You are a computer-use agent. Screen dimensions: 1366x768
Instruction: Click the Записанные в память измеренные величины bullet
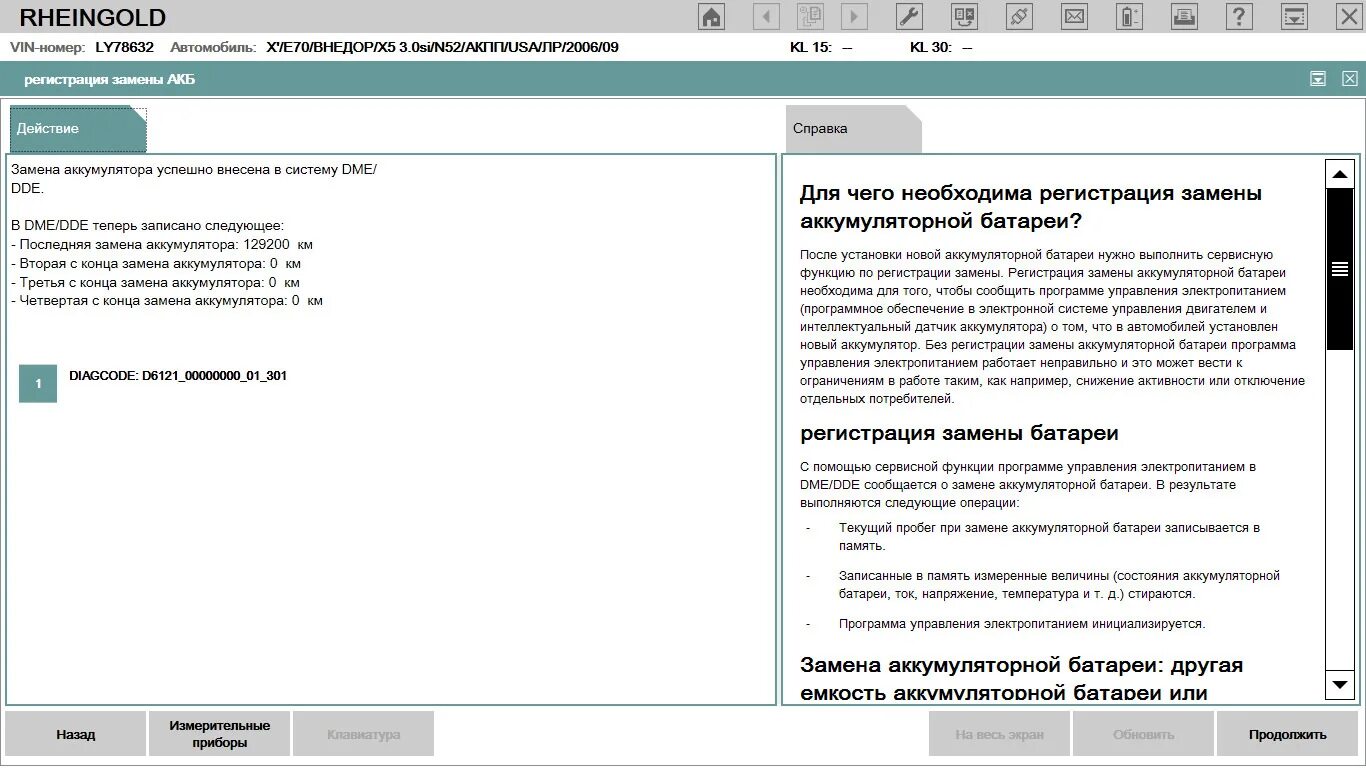click(1059, 585)
